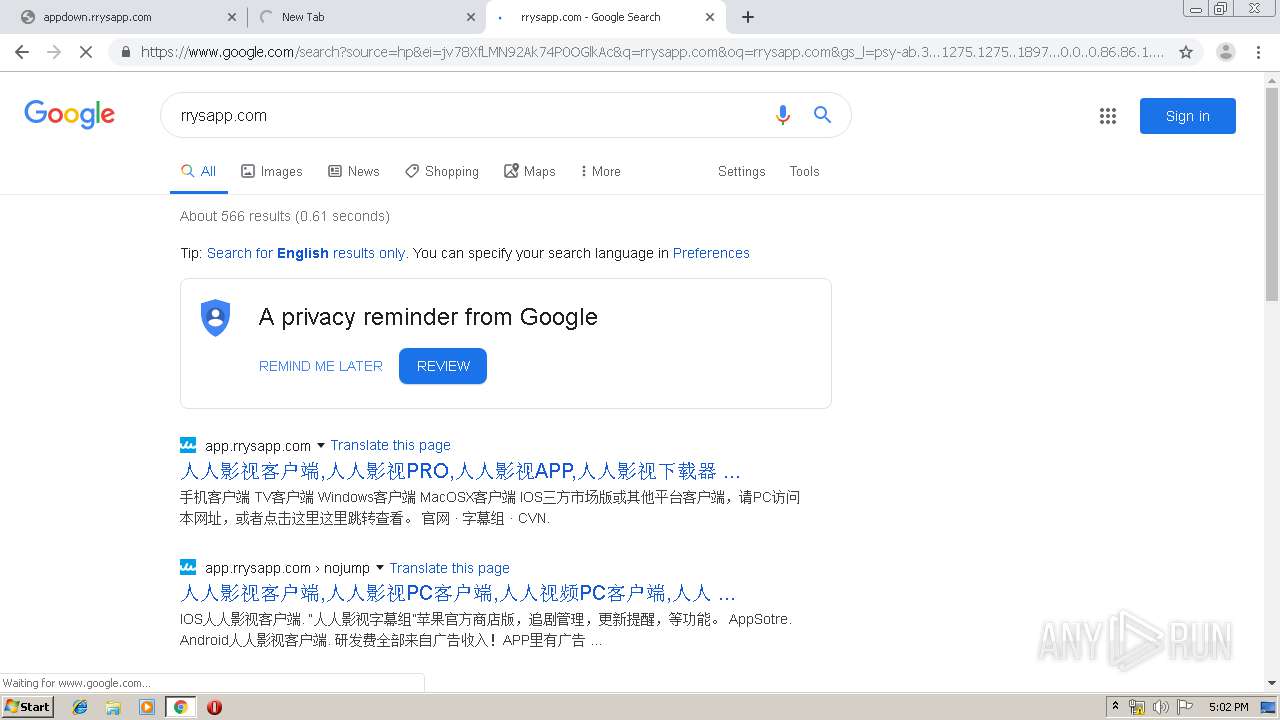
Task: Click Search for English results only
Action: coord(306,253)
